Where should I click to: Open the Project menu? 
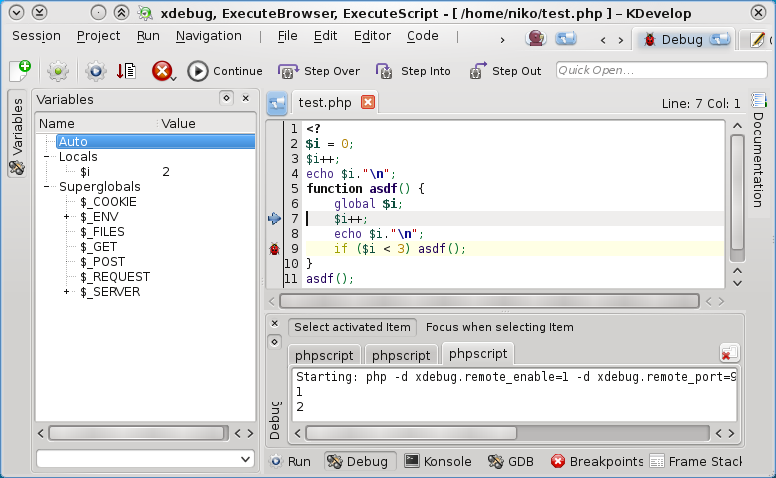(x=98, y=36)
